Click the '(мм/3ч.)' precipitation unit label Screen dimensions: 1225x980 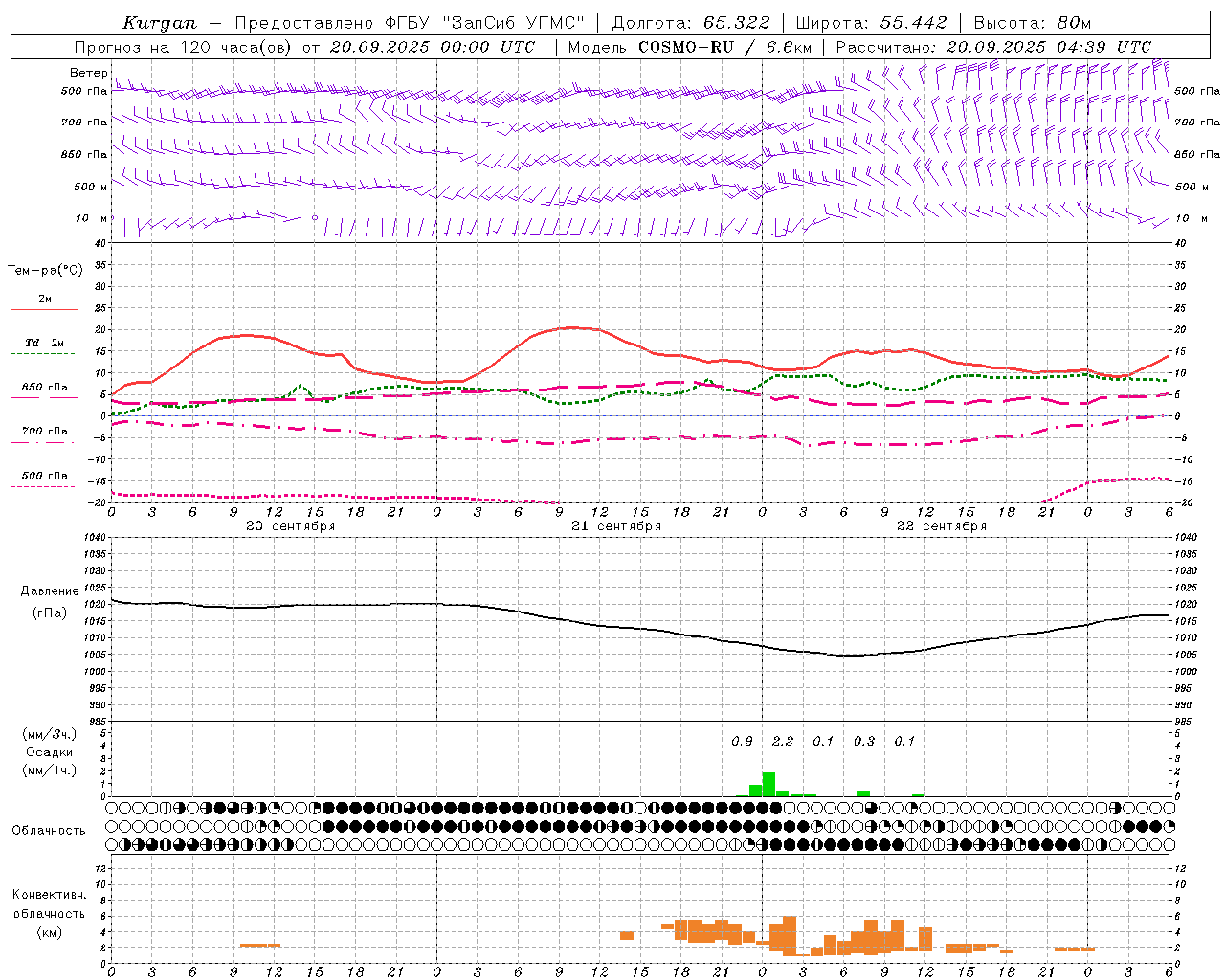click(x=49, y=735)
